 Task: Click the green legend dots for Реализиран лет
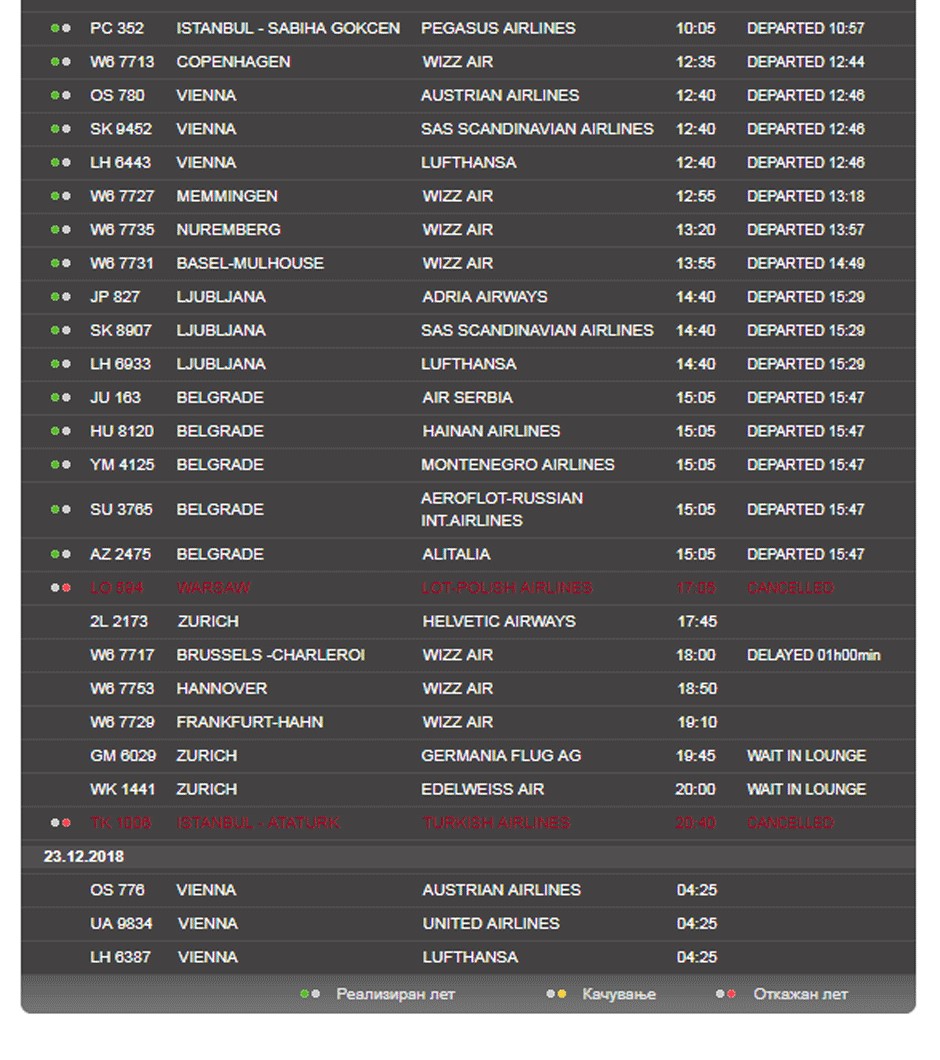point(310,994)
